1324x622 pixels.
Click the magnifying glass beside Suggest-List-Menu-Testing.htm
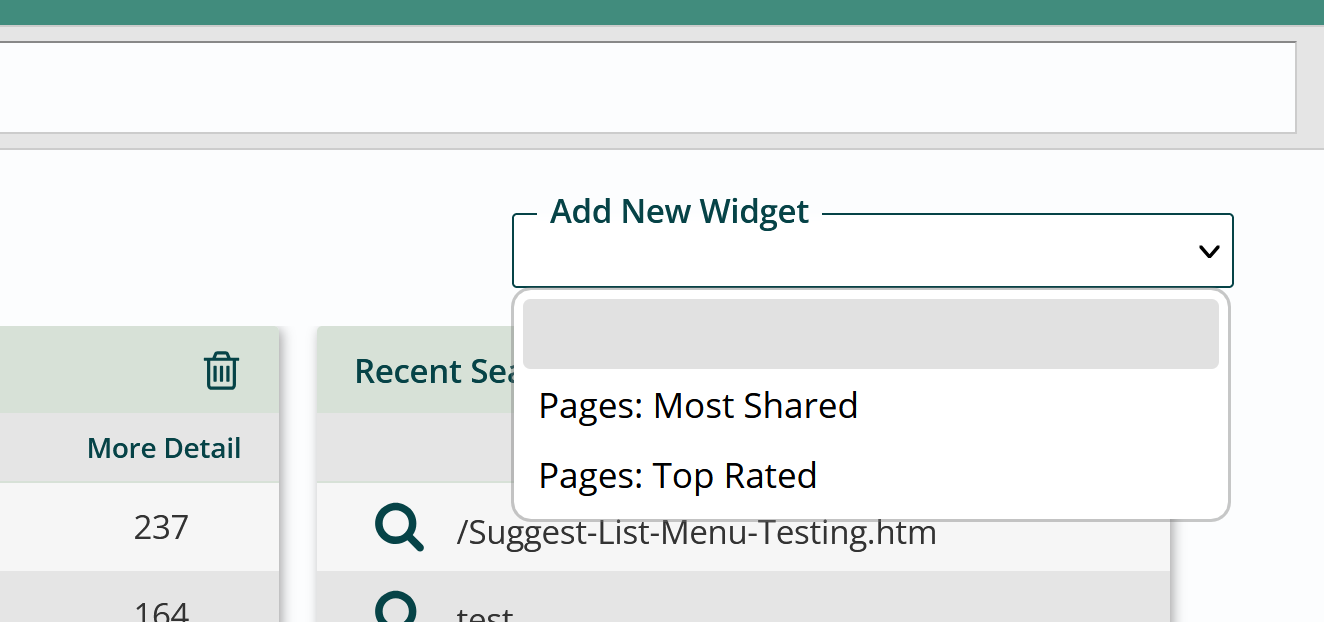click(399, 527)
